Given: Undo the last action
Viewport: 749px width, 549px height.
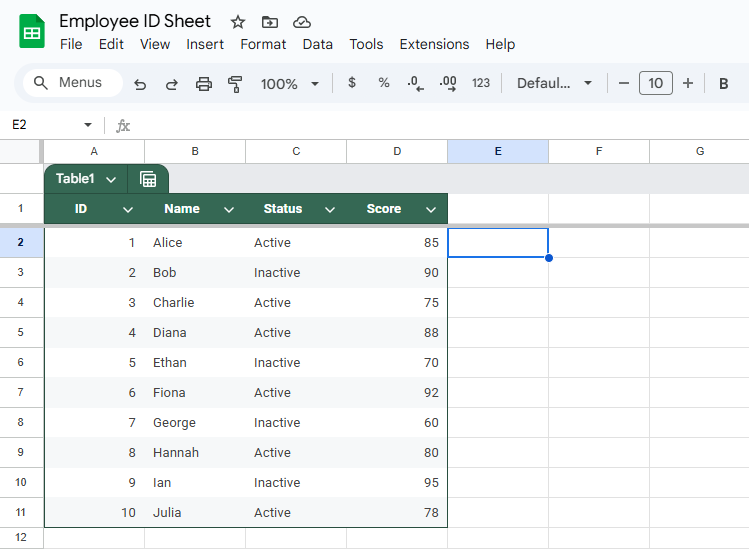Looking at the screenshot, I should (140, 84).
